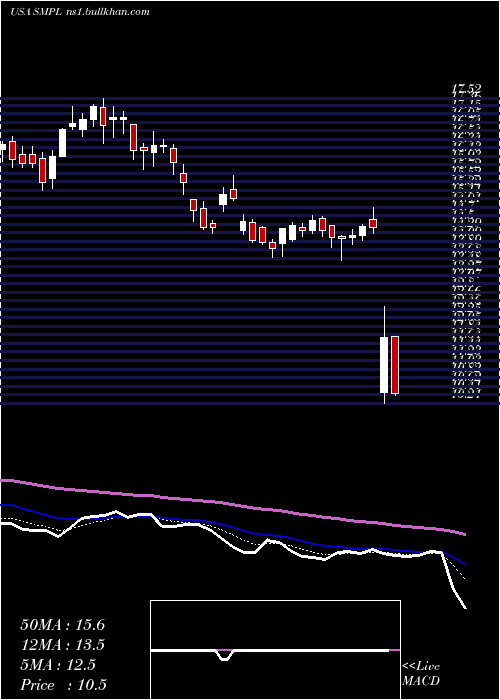
Task: Click the <<Live MACD label
Action: [x=421, y=674]
